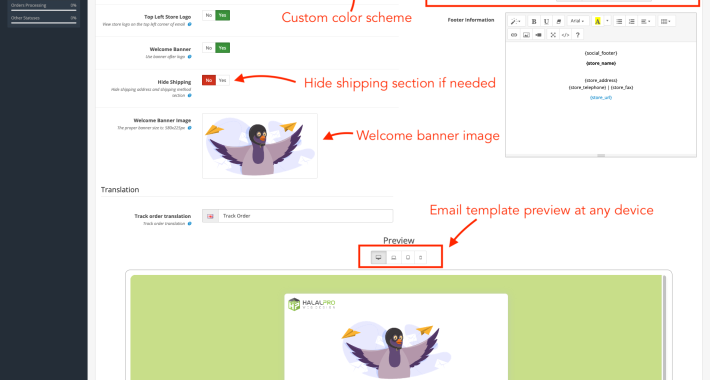Viewport: 710px width, 380px height.
Task: Set Top Left Store Logo to No
Action: [209, 15]
